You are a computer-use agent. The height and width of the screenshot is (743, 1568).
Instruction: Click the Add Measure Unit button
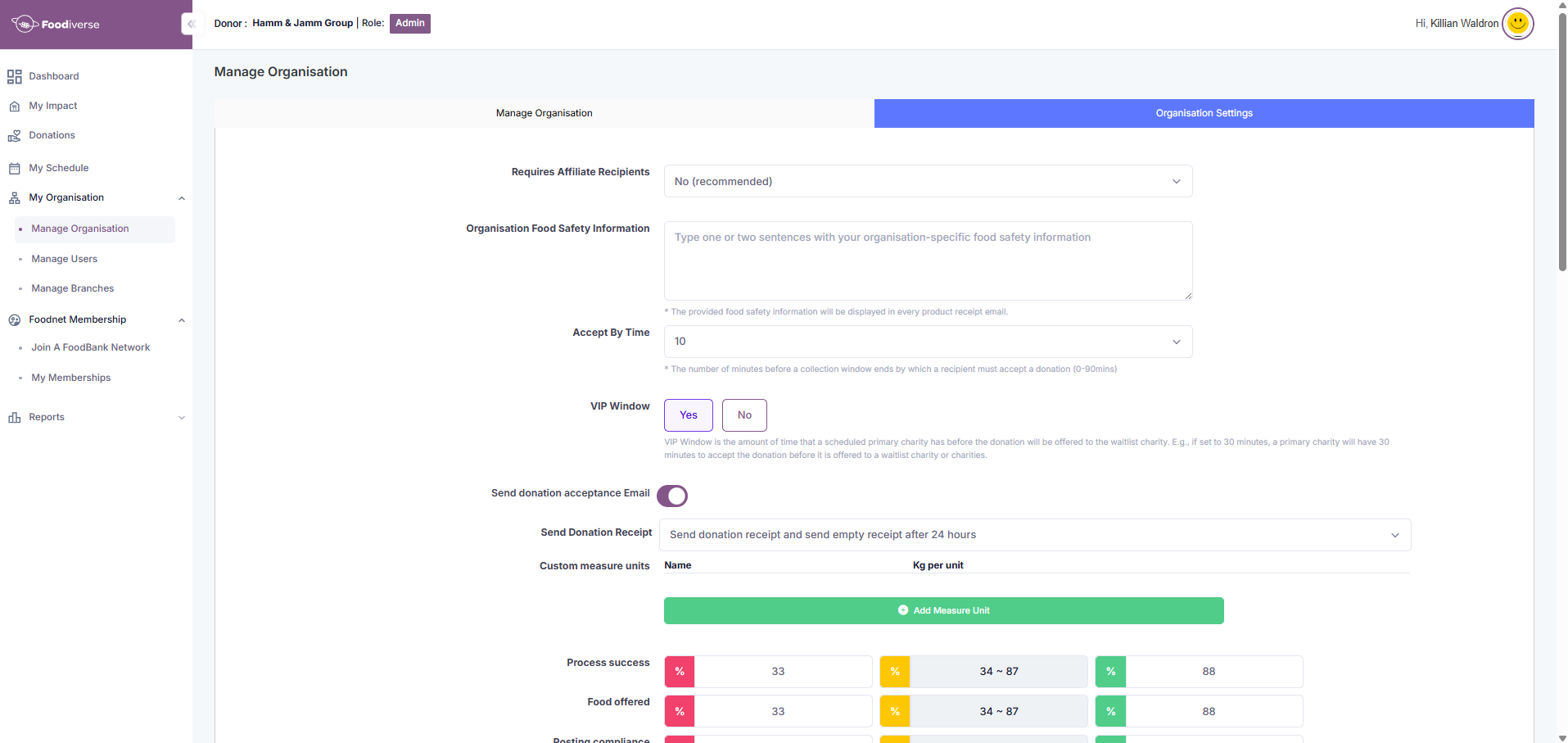click(x=943, y=611)
